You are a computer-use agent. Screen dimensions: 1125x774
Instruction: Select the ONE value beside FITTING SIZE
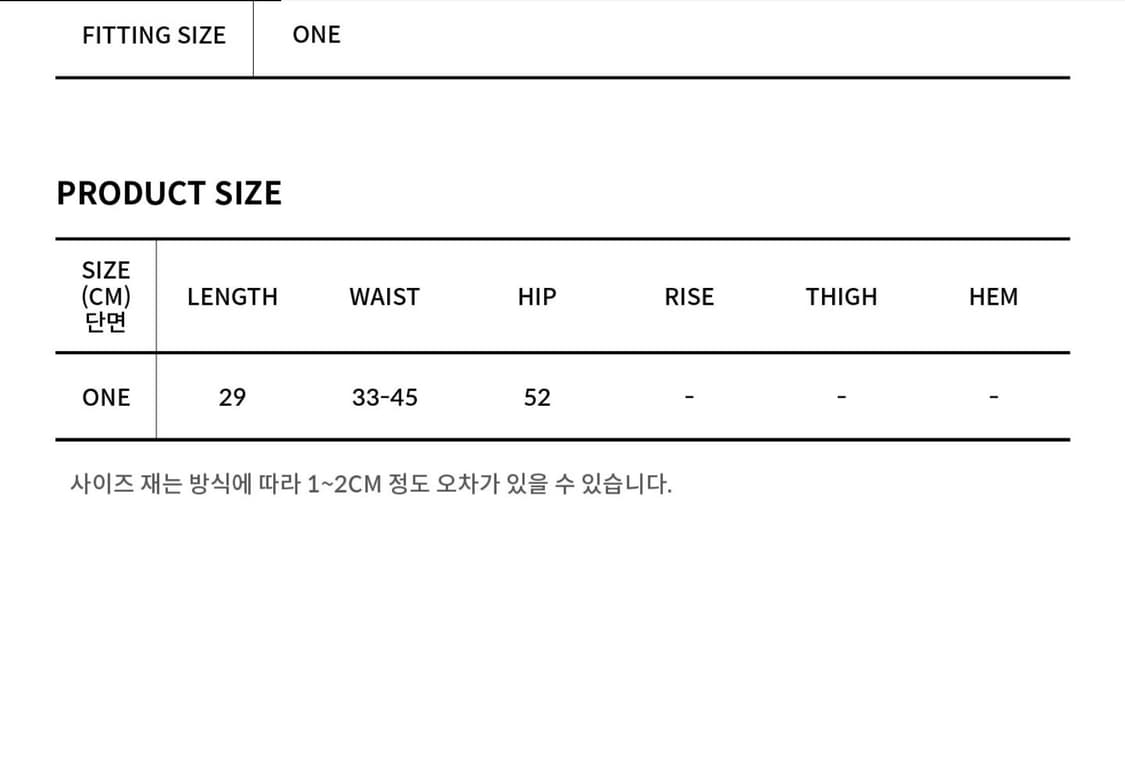click(x=316, y=35)
